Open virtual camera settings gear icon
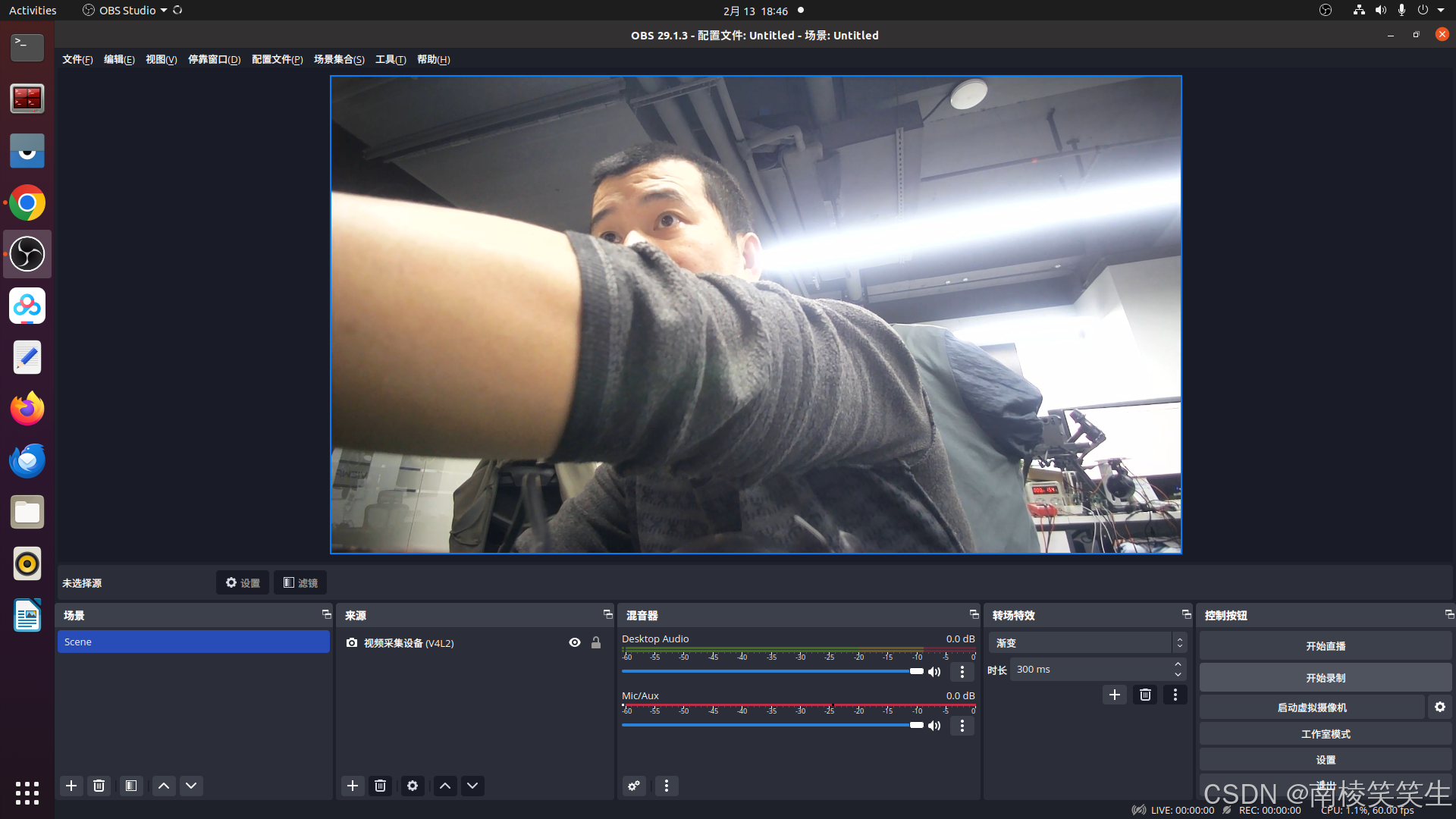Image resolution: width=1456 pixels, height=819 pixels. click(x=1439, y=707)
